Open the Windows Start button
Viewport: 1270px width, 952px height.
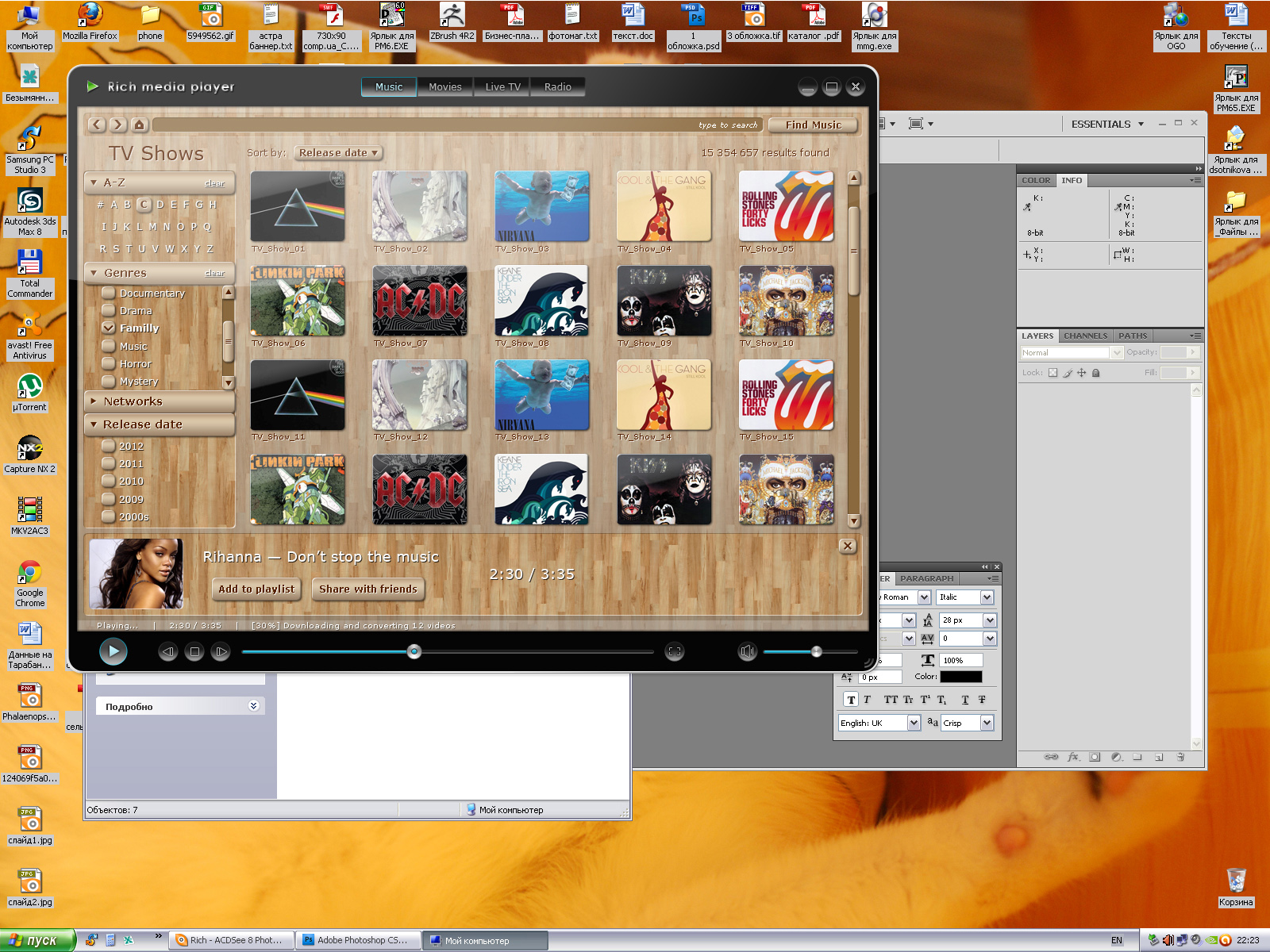(x=37, y=940)
